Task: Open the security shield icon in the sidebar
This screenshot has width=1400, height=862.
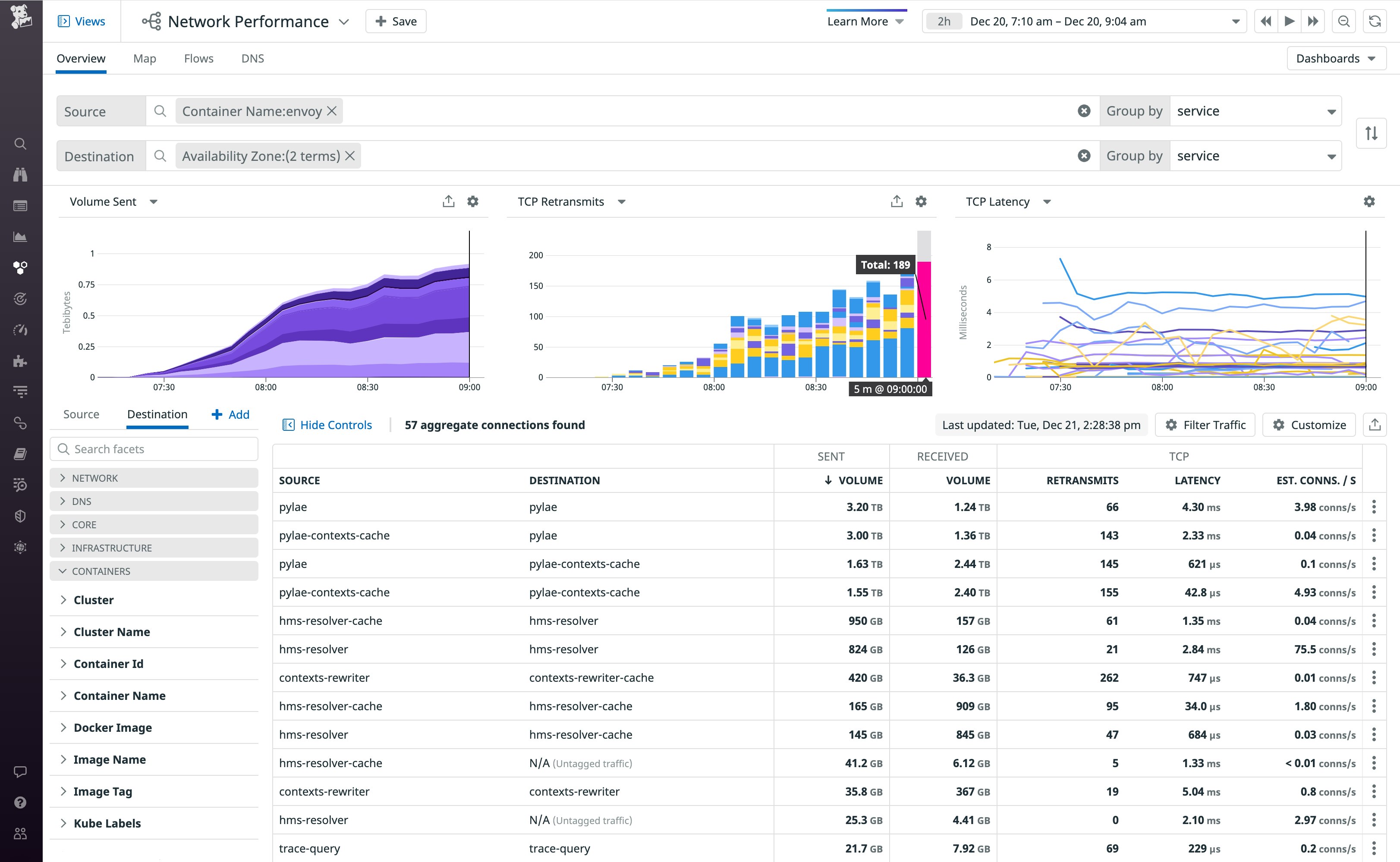Action: tap(21, 516)
